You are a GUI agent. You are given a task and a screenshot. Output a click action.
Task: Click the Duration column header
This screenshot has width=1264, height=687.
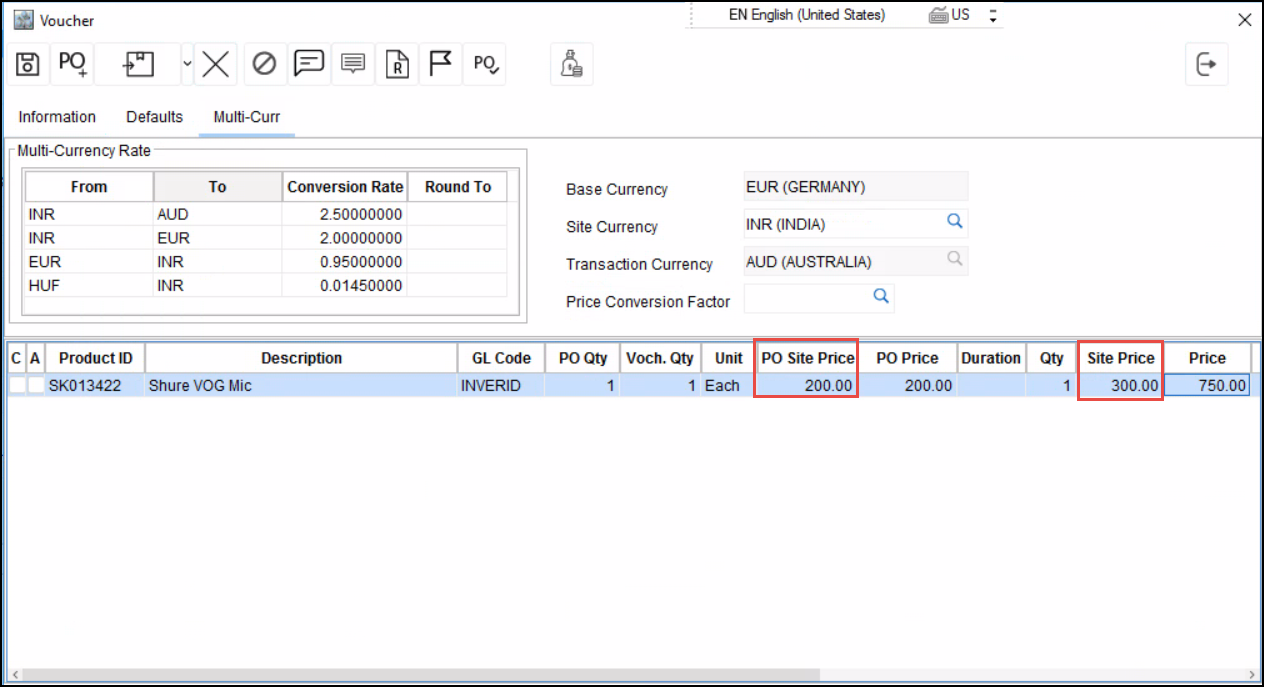(991, 358)
